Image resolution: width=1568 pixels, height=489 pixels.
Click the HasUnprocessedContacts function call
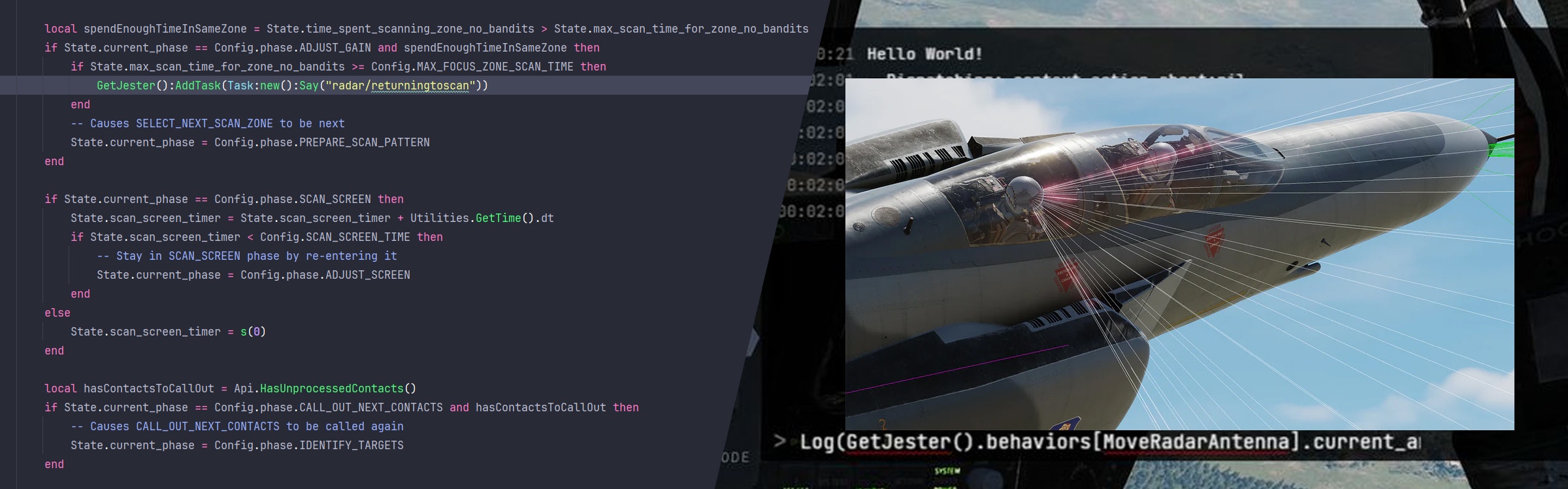pos(331,388)
